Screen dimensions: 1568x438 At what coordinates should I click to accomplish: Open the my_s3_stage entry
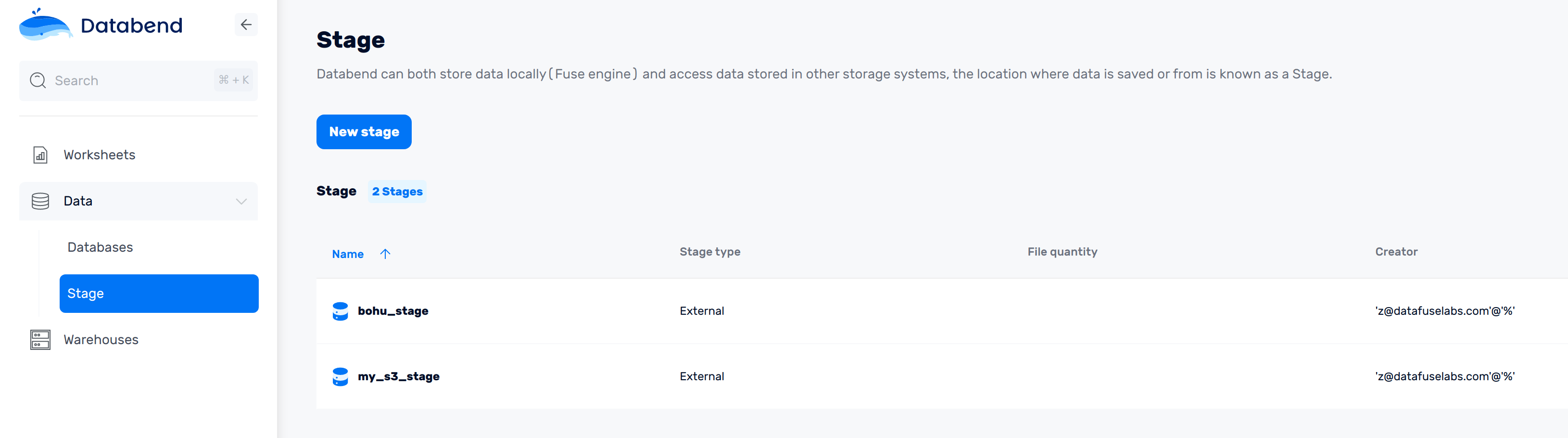click(398, 376)
